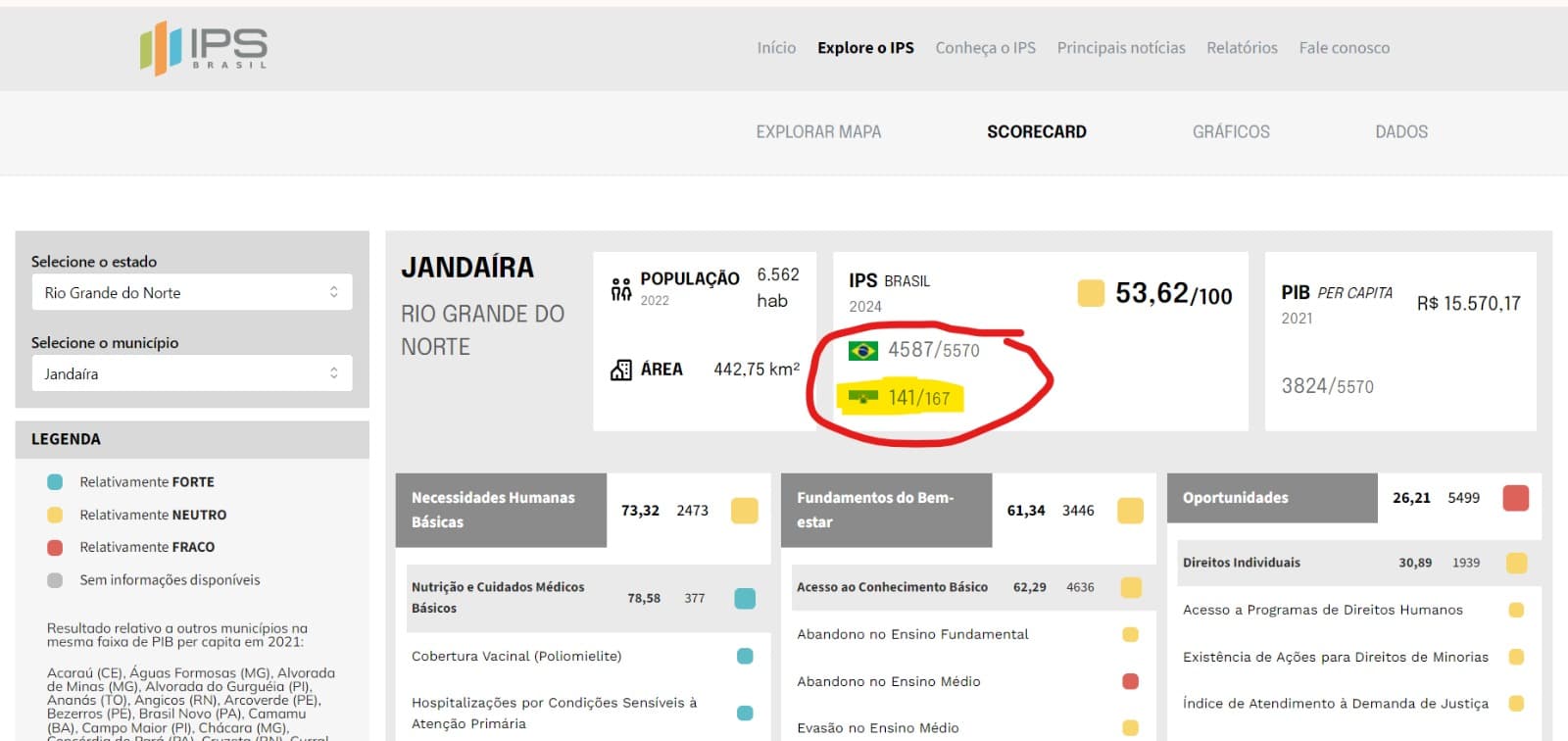The width and height of the screenshot is (1568, 741).
Task: Open Explore o IPS menu item
Action: (x=865, y=47)
